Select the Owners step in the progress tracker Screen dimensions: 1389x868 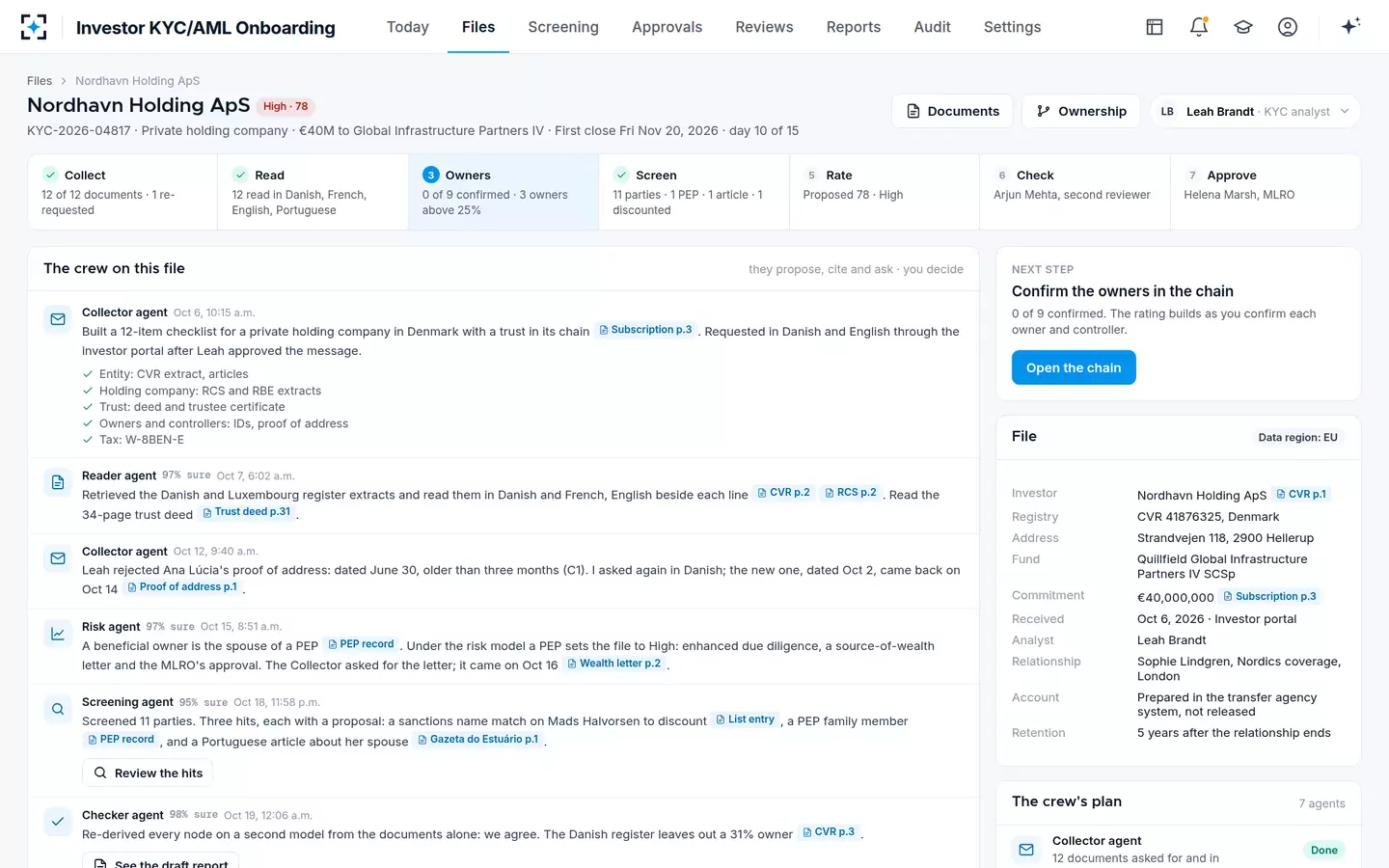[504, 192]
